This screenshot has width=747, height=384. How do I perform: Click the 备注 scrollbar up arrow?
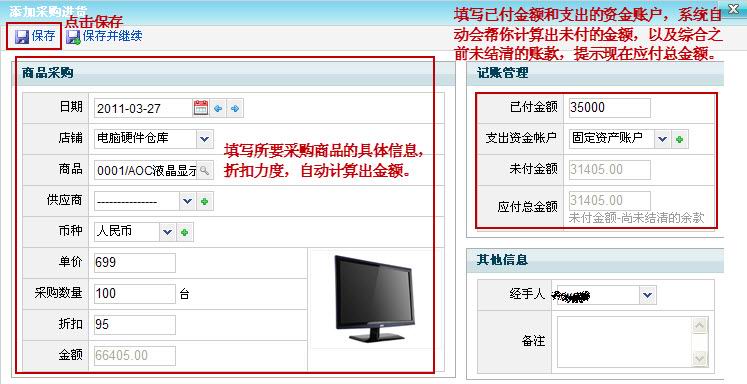pyautogui.click(x=699, y=325)
